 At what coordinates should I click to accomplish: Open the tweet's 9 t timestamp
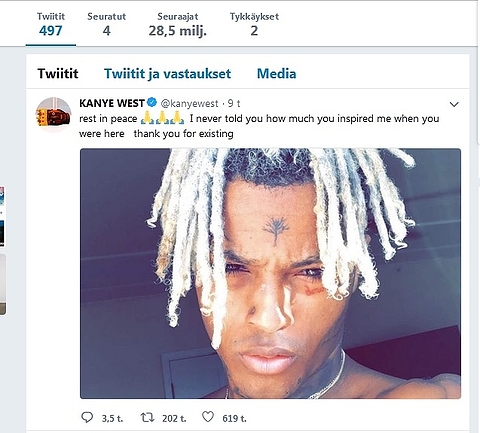pos(234,104)
